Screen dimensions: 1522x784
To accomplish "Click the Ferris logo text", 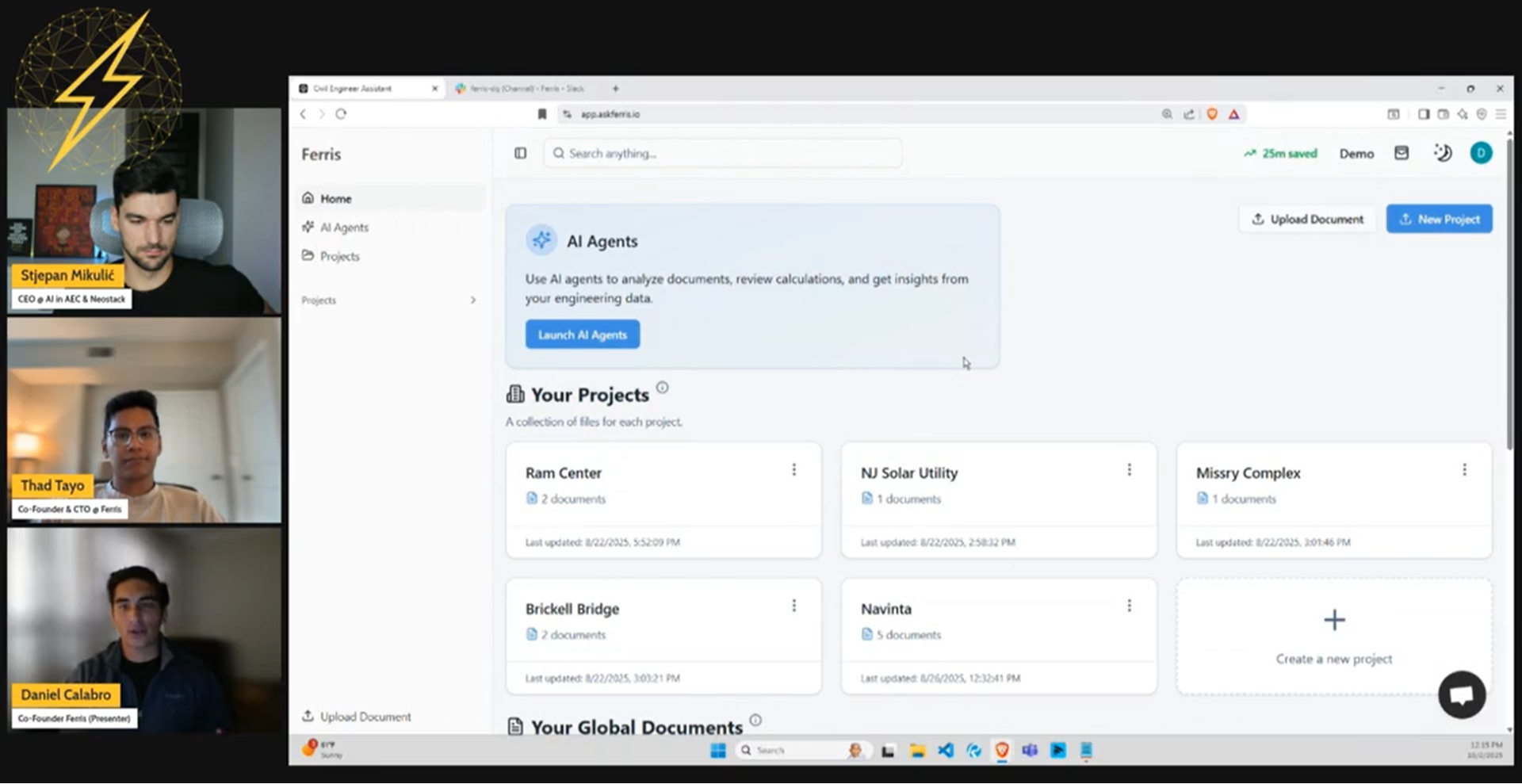I will 321,155.
